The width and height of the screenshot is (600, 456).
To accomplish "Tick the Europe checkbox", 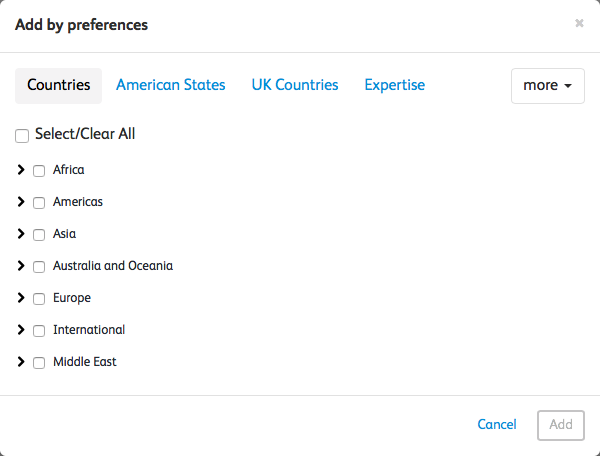I will (39, 299).
